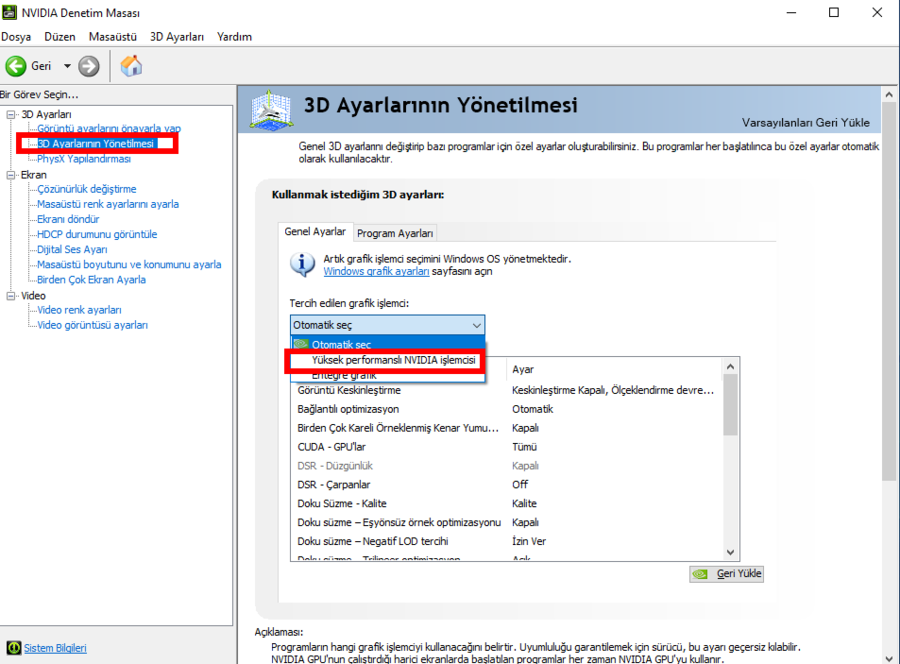Open HDCP durumunu görüntüle
The width and height of the screenshot is (900, 664).
[97, 234]
